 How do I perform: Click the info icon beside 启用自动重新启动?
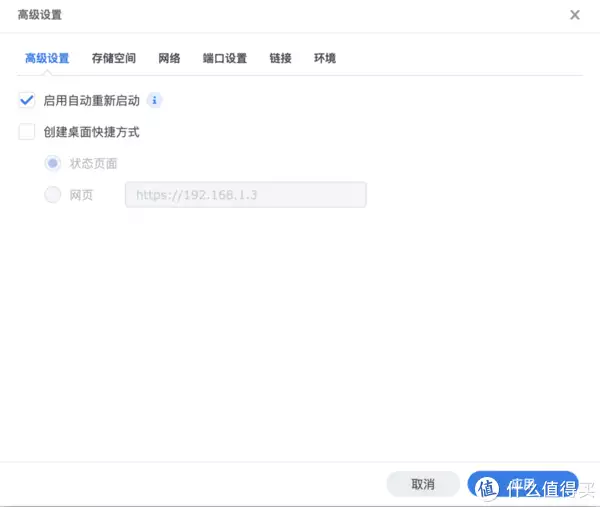coord(155,100)
